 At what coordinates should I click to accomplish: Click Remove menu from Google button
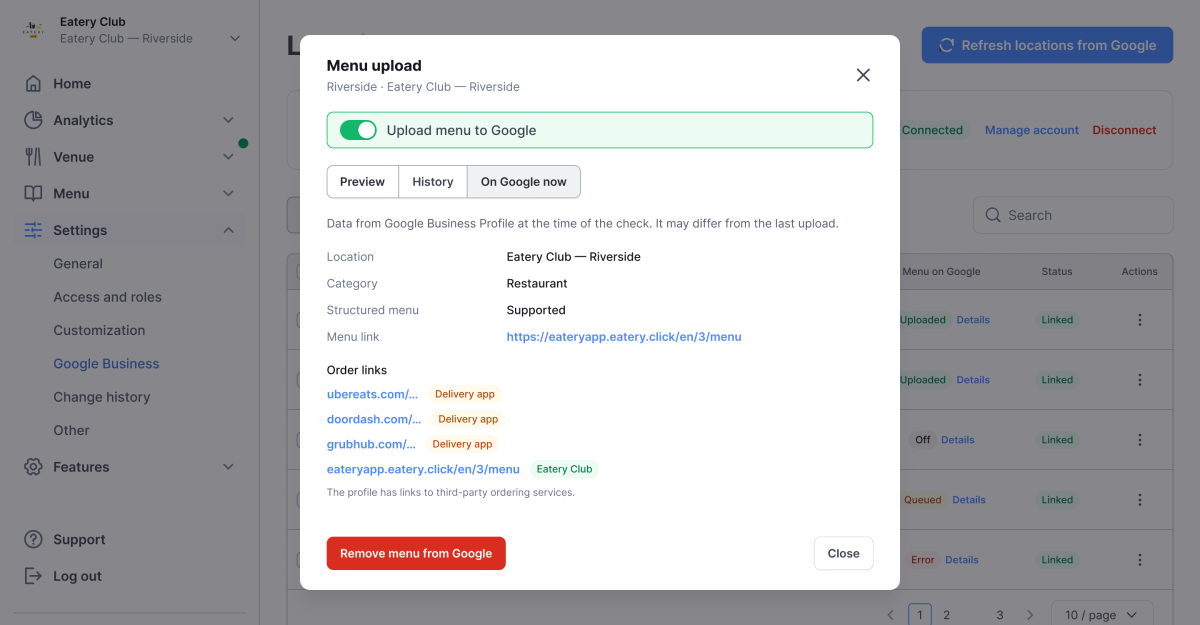416,553
